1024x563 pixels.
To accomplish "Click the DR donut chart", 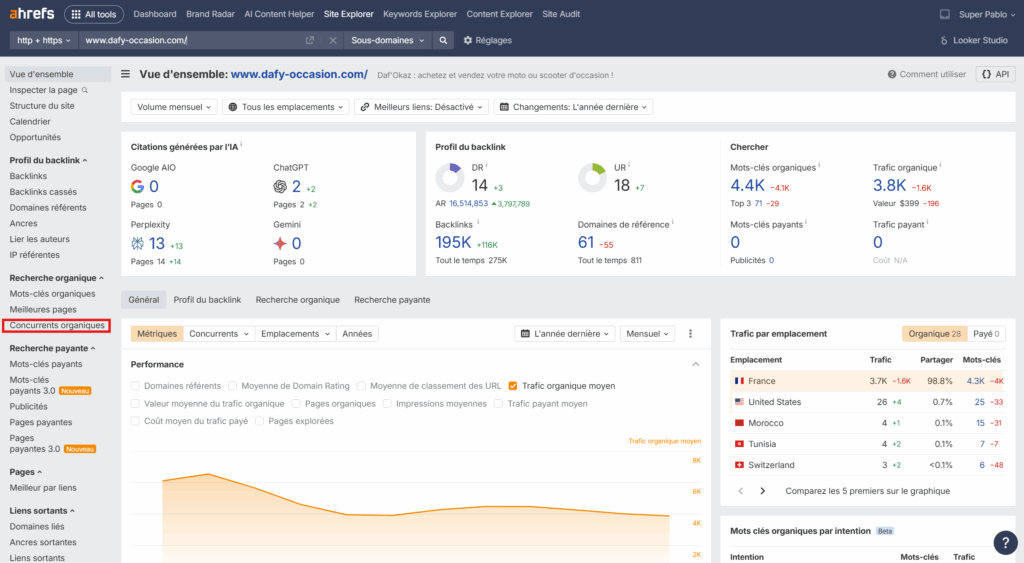I will (x=449, y=178).
